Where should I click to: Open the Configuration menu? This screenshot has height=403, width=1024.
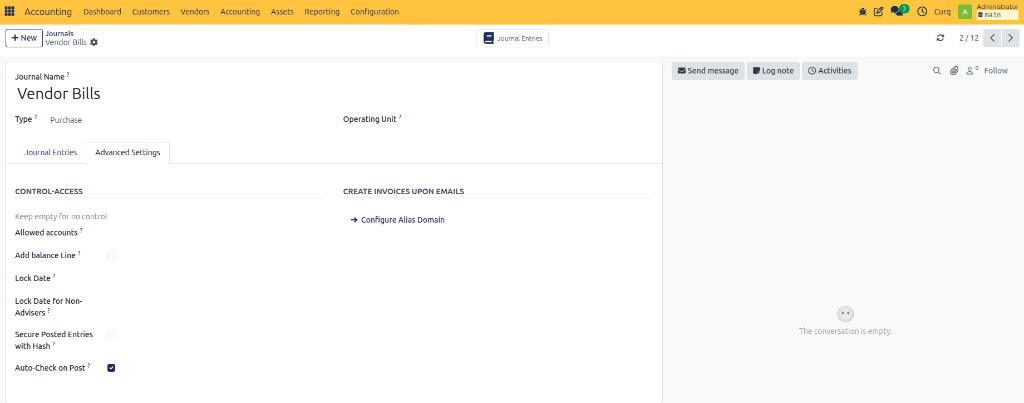pyautogui.click(x=374, y=12)
